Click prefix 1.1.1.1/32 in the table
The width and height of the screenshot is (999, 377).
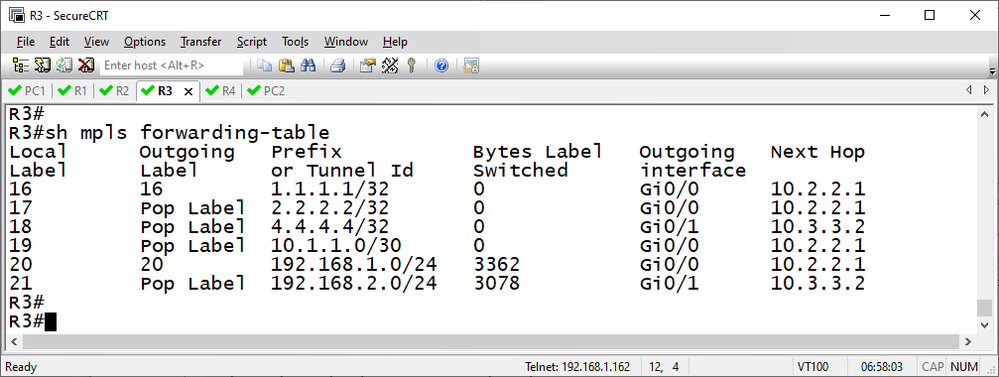coord(330,189)
